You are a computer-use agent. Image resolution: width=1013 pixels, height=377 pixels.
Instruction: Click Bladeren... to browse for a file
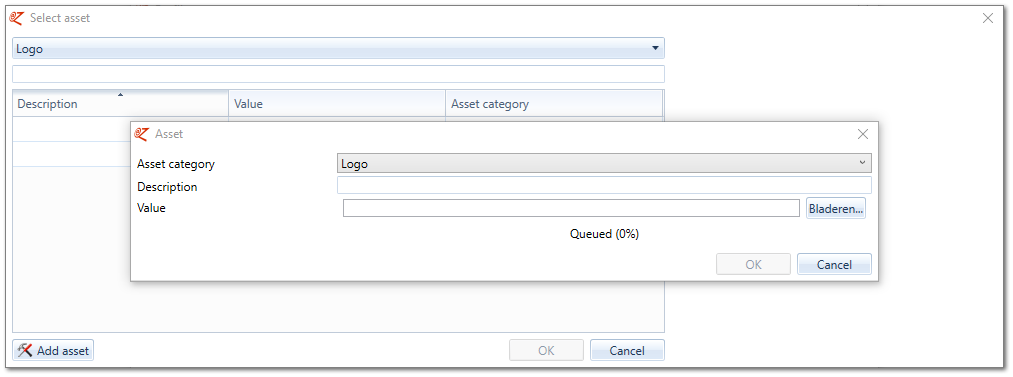point(836,209)
